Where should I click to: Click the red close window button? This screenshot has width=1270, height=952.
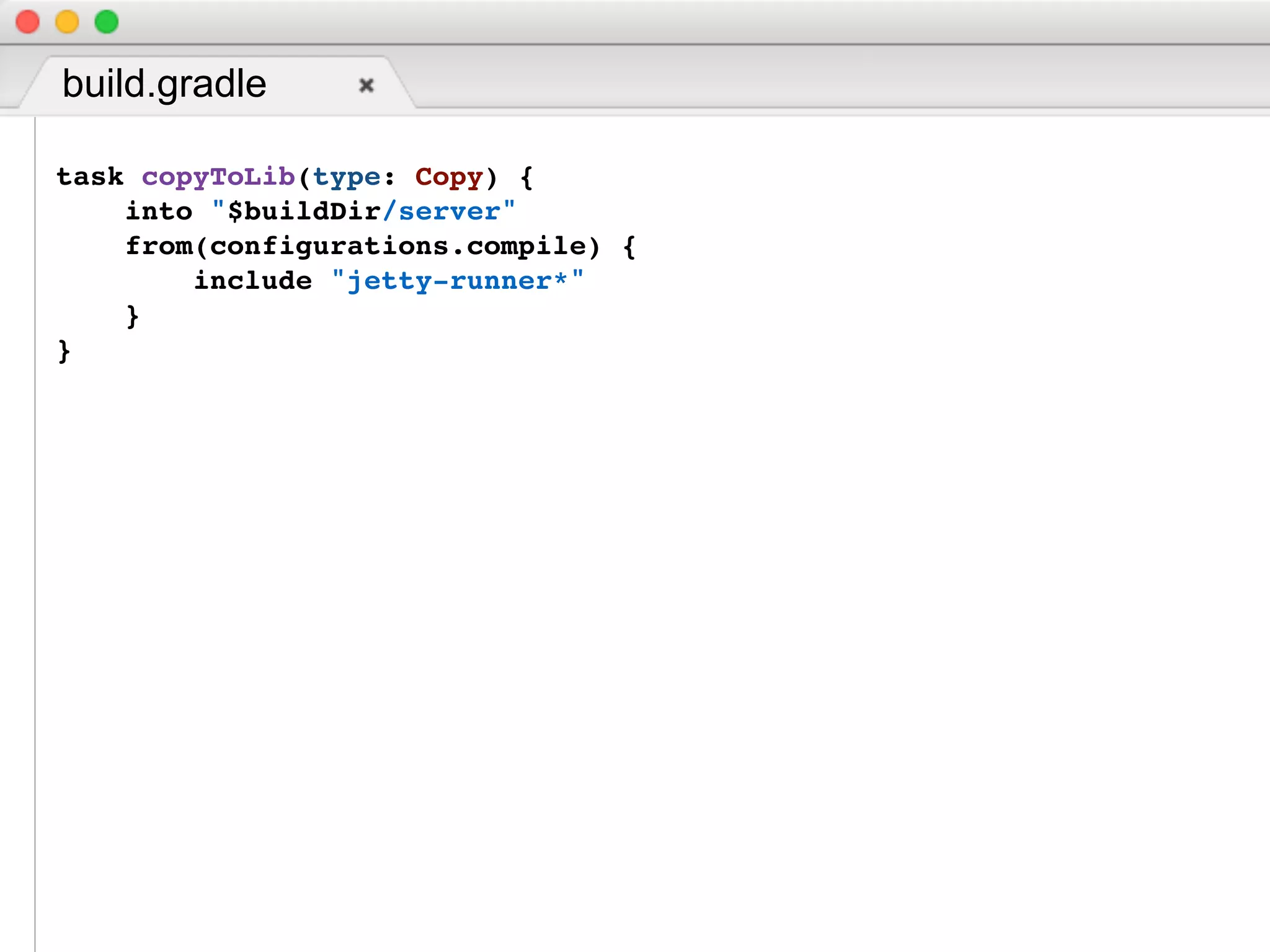(27, 22)
